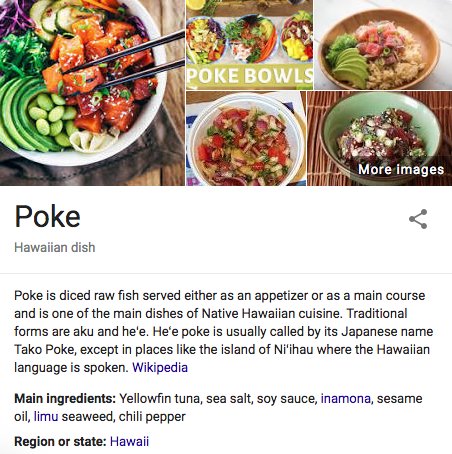Open the large poke bowl with chopsticks image
This screenshot has height=454, width=452.
coord(92,93)
